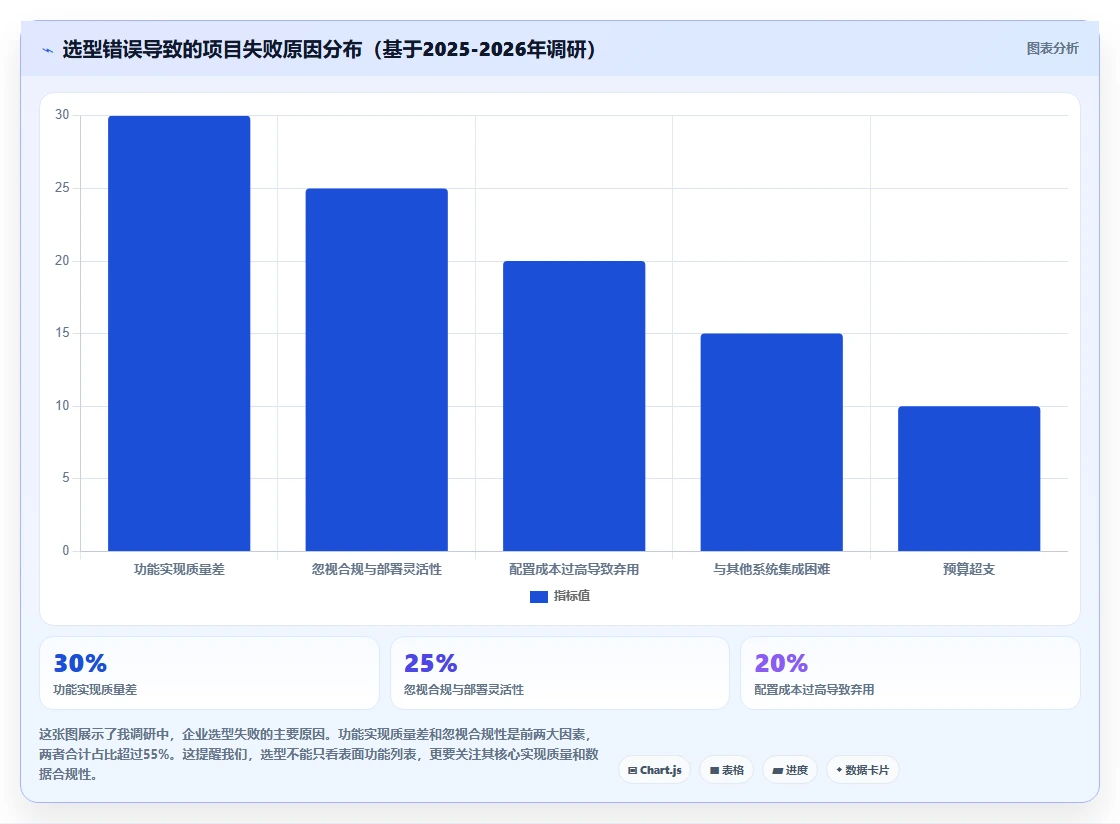
Task: Click the x-axis label 功能实现质量差
Action: [179, 570]
